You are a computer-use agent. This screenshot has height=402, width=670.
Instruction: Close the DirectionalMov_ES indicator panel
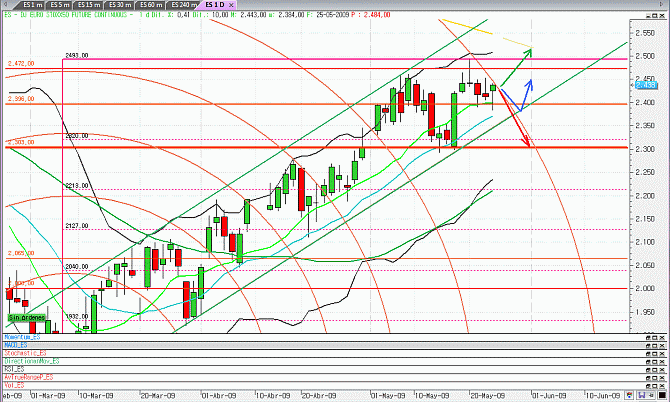coord(662,362)
